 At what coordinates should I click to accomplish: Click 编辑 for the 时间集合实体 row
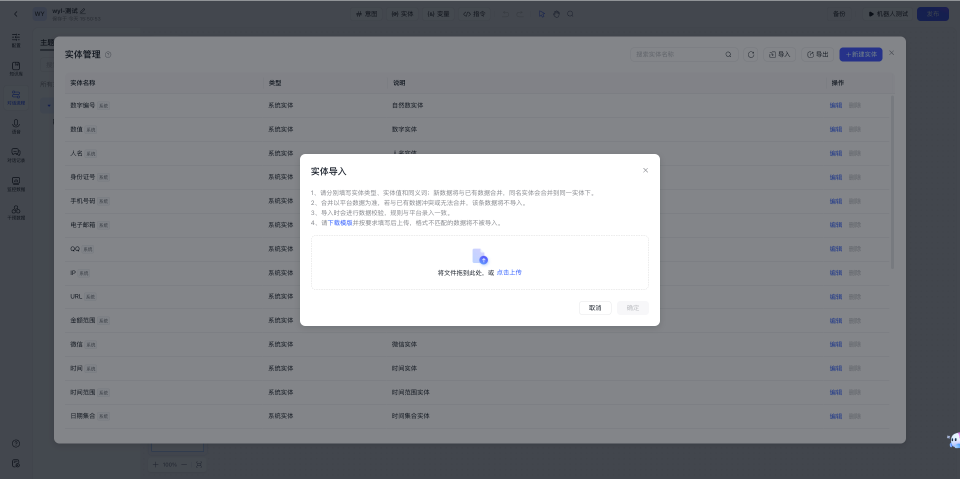[x=835, y=415]
